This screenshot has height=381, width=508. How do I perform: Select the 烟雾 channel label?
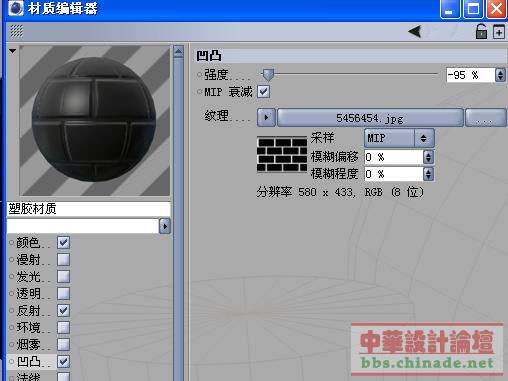[28, 345]
